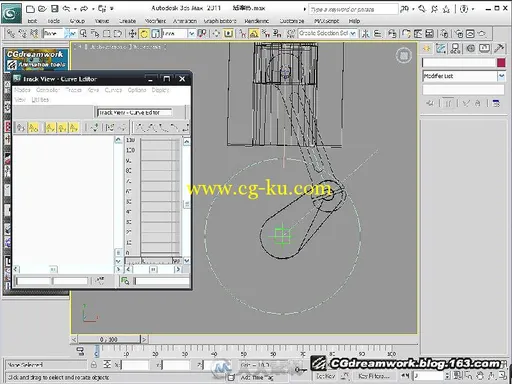Open the Utilities hammer panel tab

point(499,49)
